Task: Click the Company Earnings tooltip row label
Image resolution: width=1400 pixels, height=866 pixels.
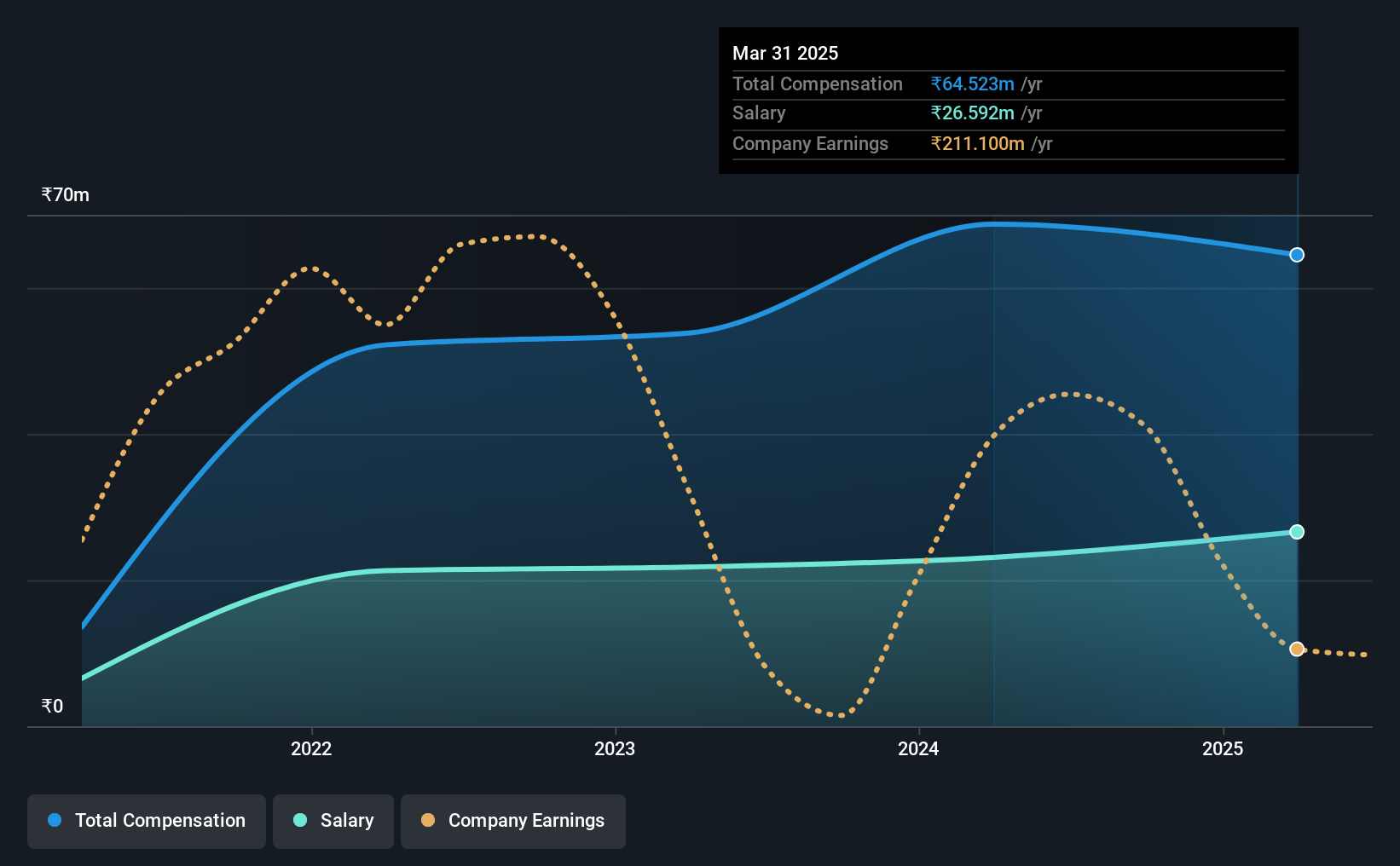Action: pyautogui.click(x=810, y=143)
